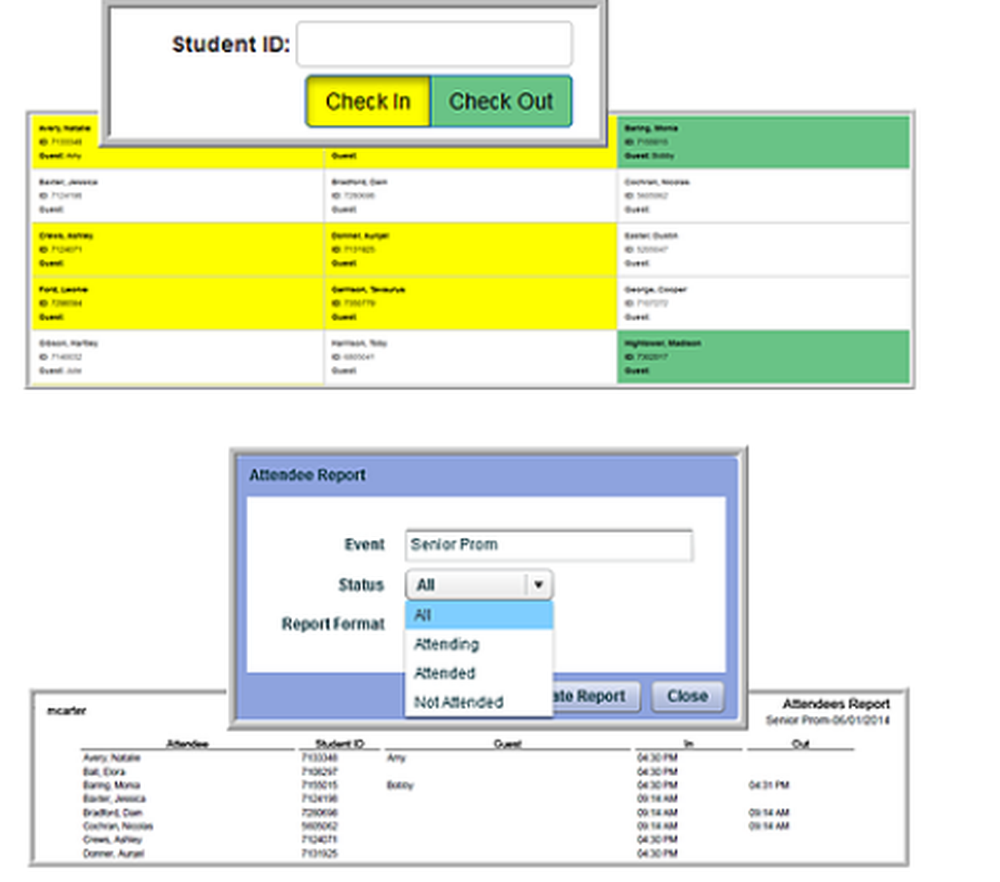Click Bradford, Dain in the attendees report
This screenshot has height=882, width=1000.
113,812
